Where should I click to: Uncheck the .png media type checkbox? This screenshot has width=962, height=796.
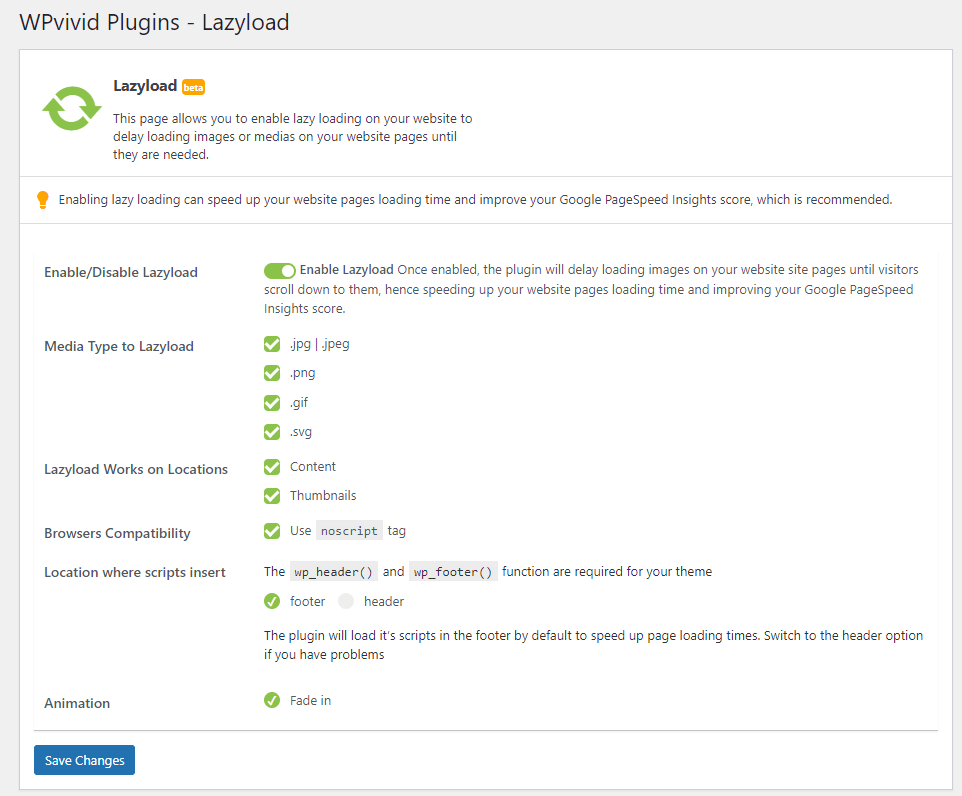tap(272, 373)
